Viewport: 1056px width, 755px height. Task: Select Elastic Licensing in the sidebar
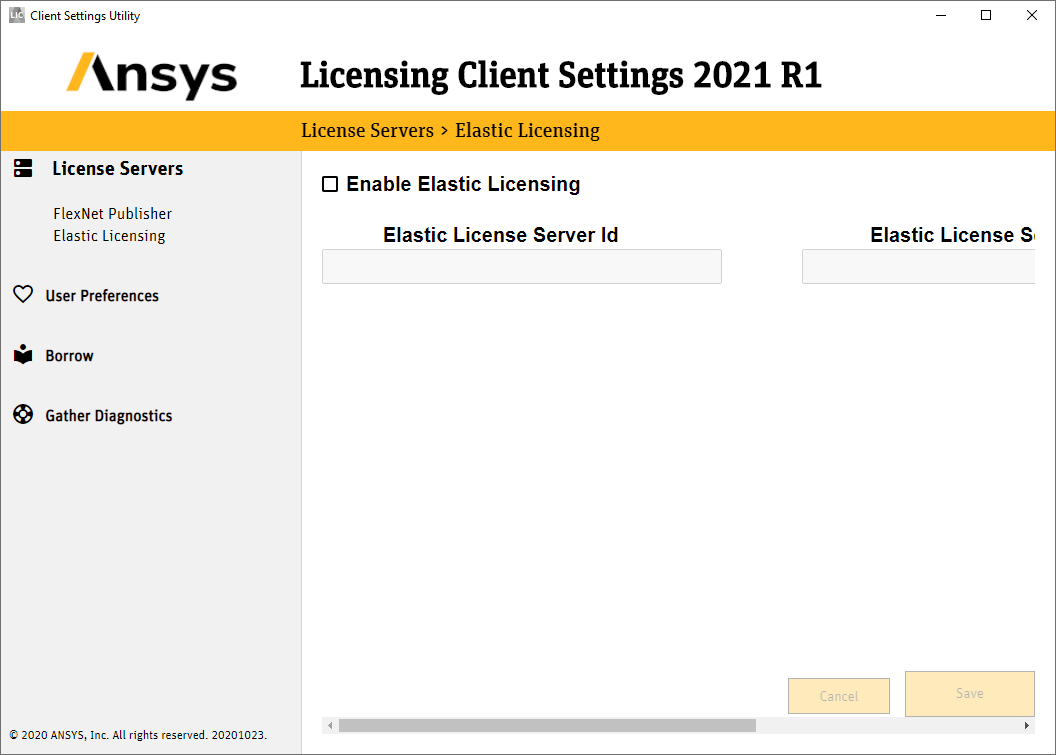109,235
